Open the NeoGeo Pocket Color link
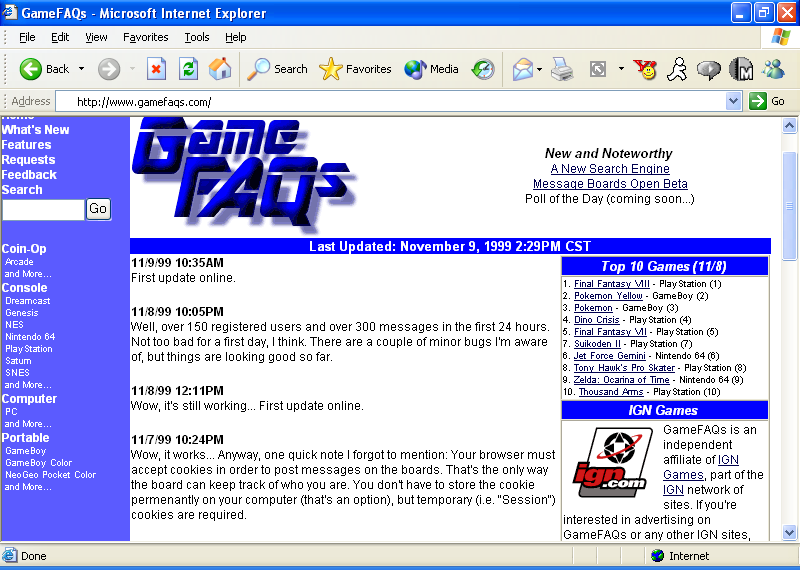 pos(51,475)
